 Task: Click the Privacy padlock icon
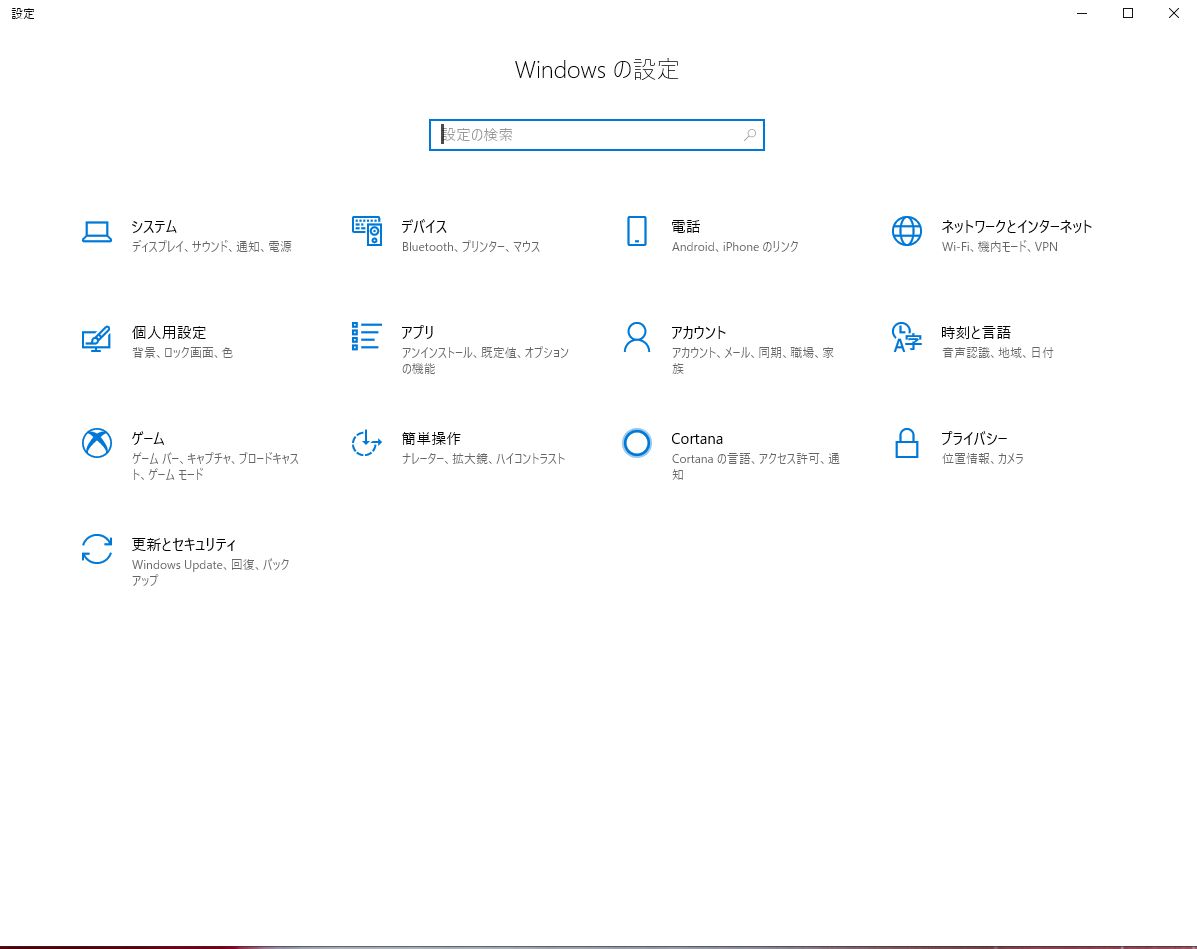pyautogui.click(x=907, y=443)
